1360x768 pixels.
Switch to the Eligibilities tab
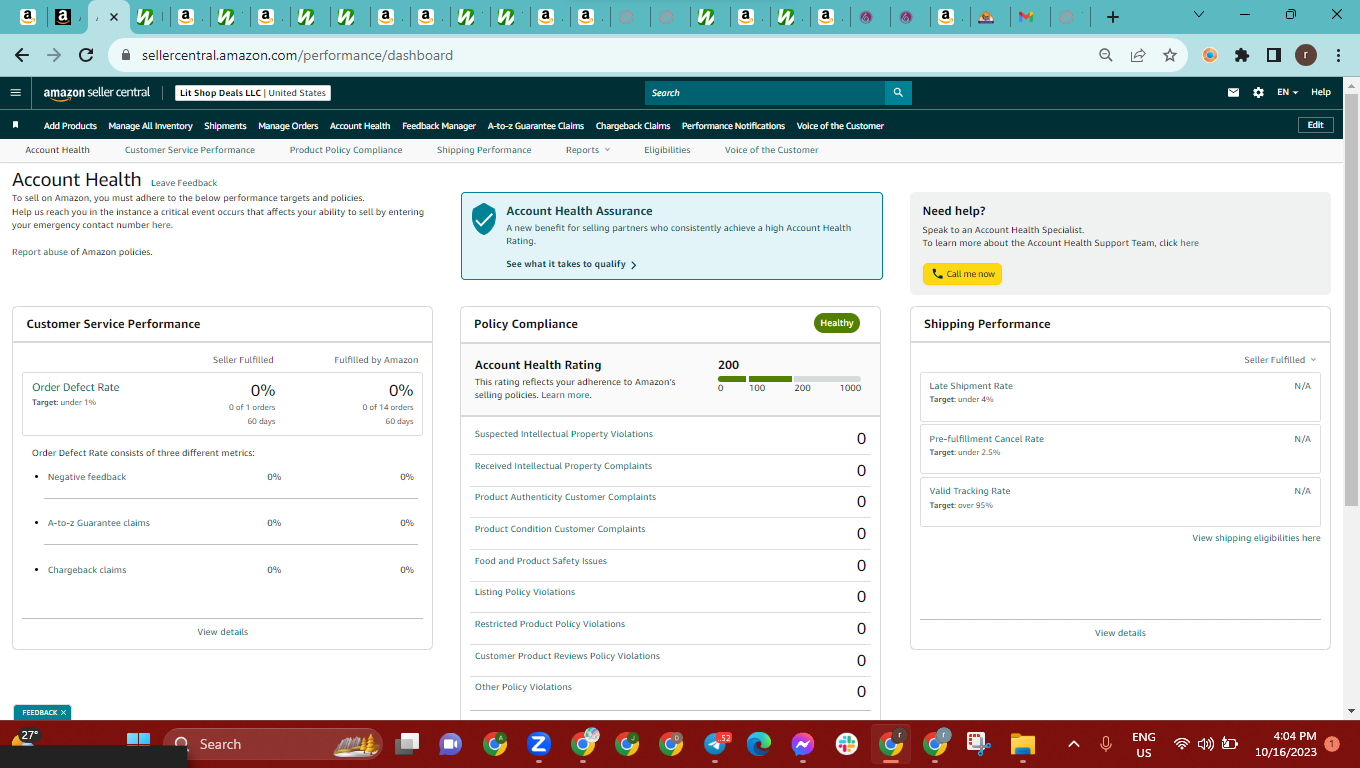tap(667, 150)
